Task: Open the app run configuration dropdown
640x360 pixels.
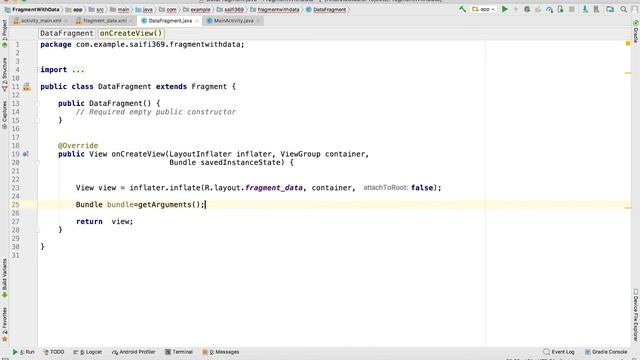Action: (484, 9)
